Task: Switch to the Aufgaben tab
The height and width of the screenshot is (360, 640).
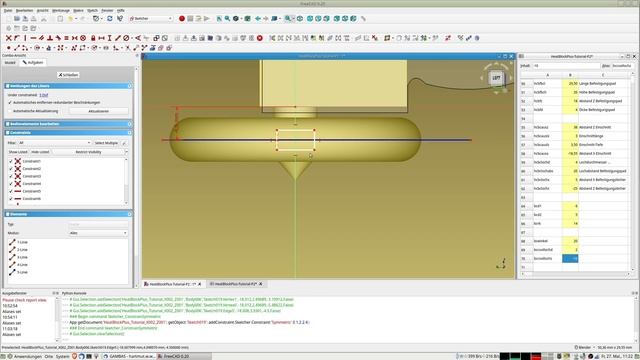Action: [33, 62]
